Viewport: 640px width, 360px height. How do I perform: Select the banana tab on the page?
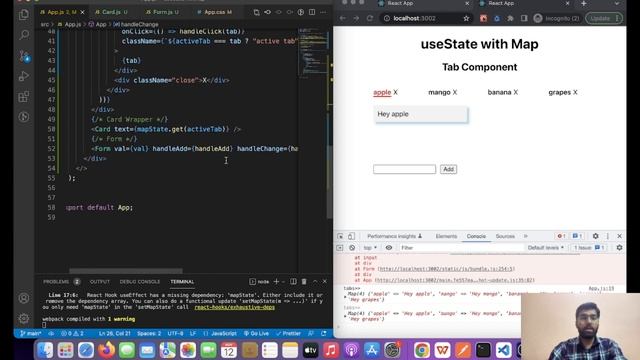(x=499, y=92)
